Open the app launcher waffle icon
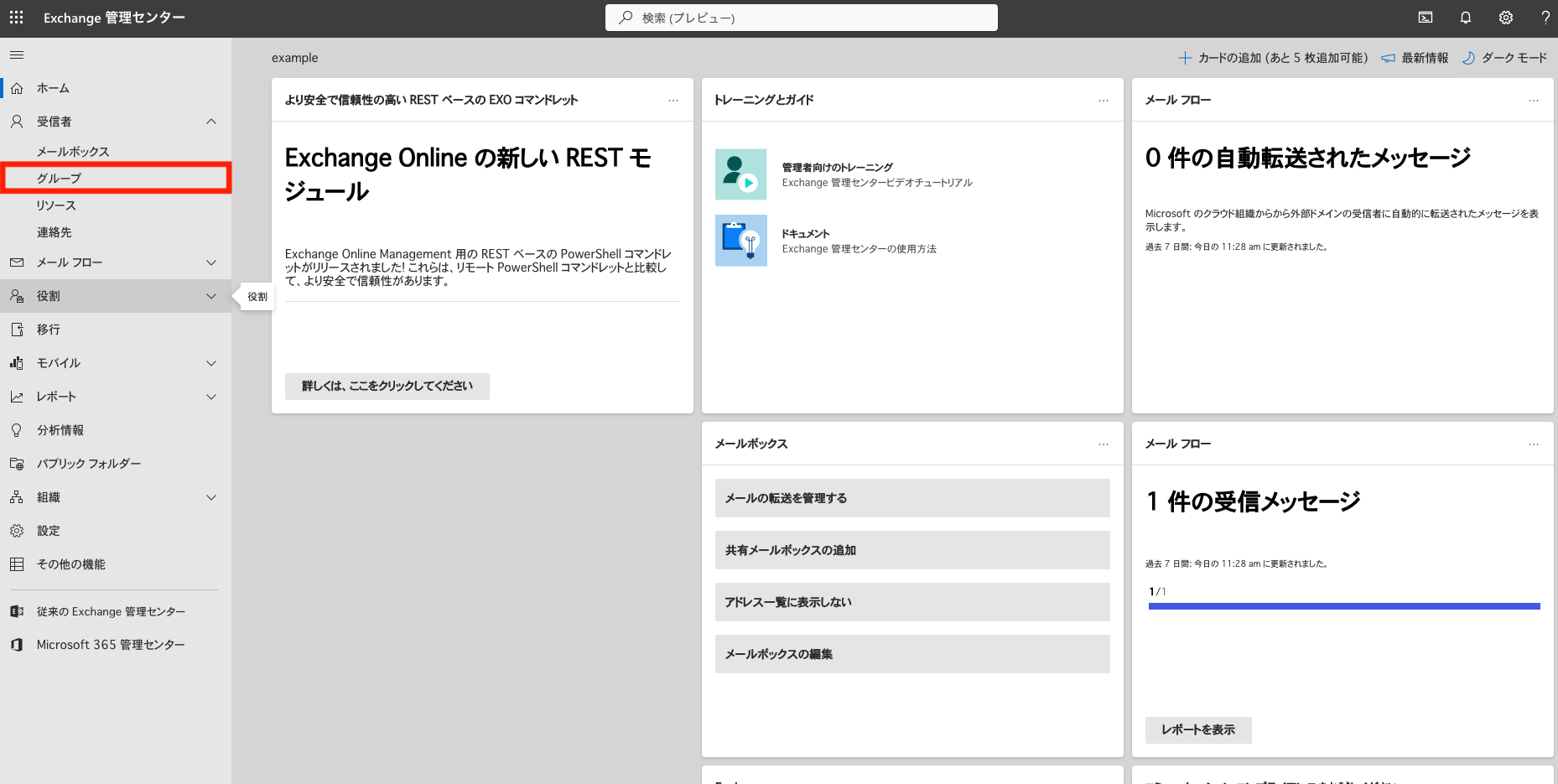 (17, 17)
